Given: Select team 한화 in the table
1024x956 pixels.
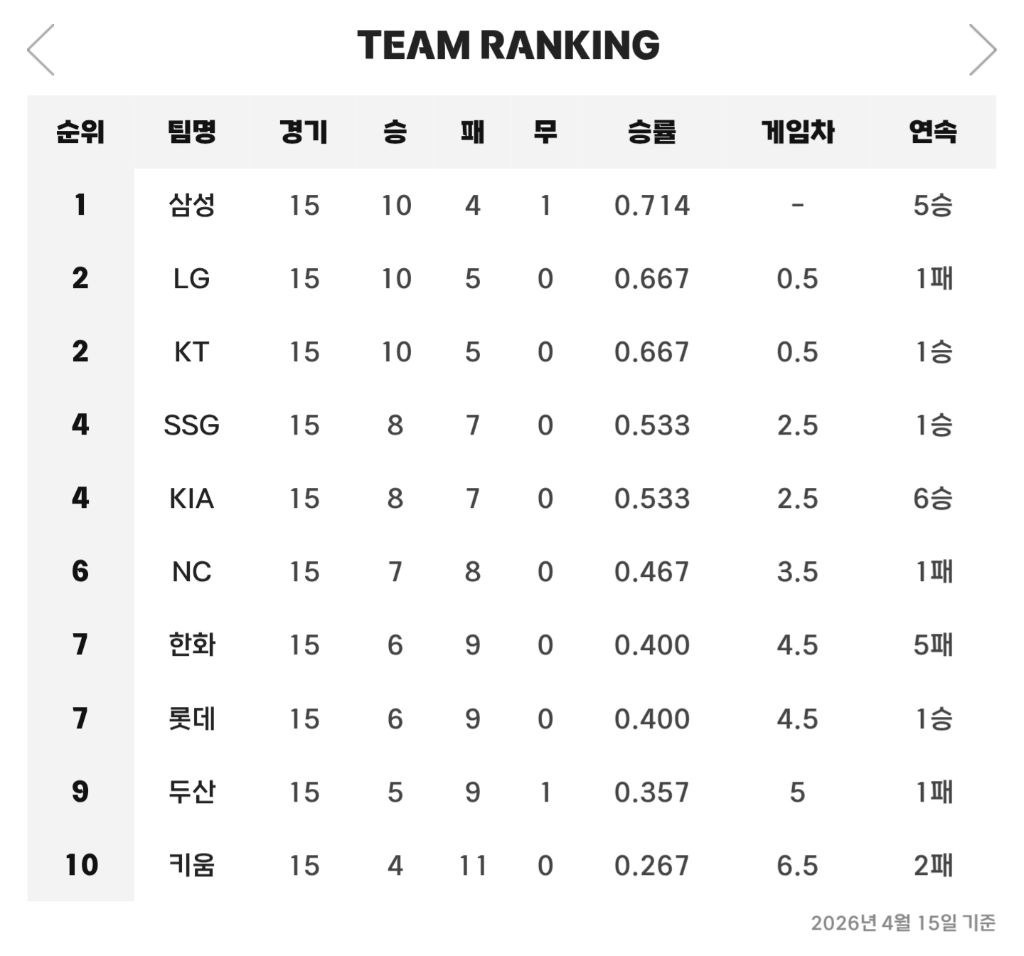Looking at the screenshot, I should tap(191, 645).
